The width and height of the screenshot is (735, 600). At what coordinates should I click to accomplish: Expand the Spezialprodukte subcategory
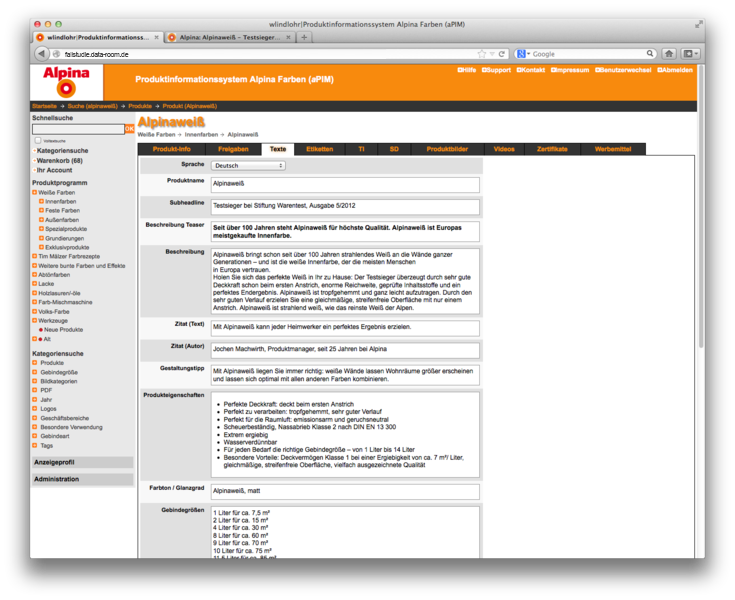[41, 229]
